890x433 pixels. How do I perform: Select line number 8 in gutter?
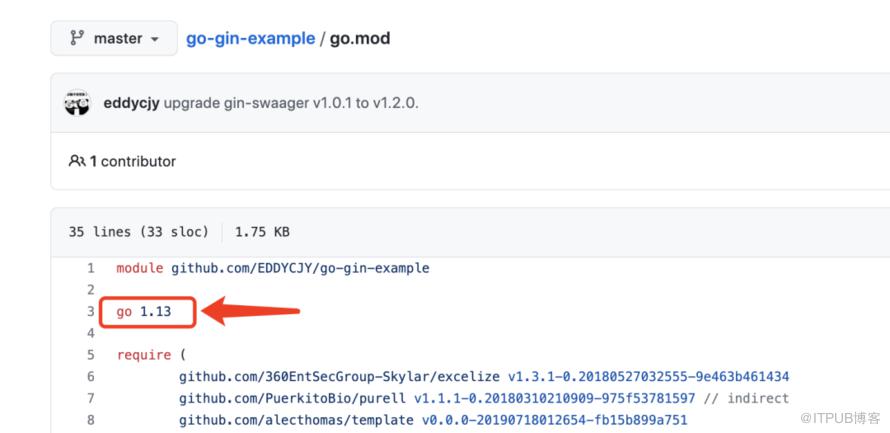coord(91,420)
